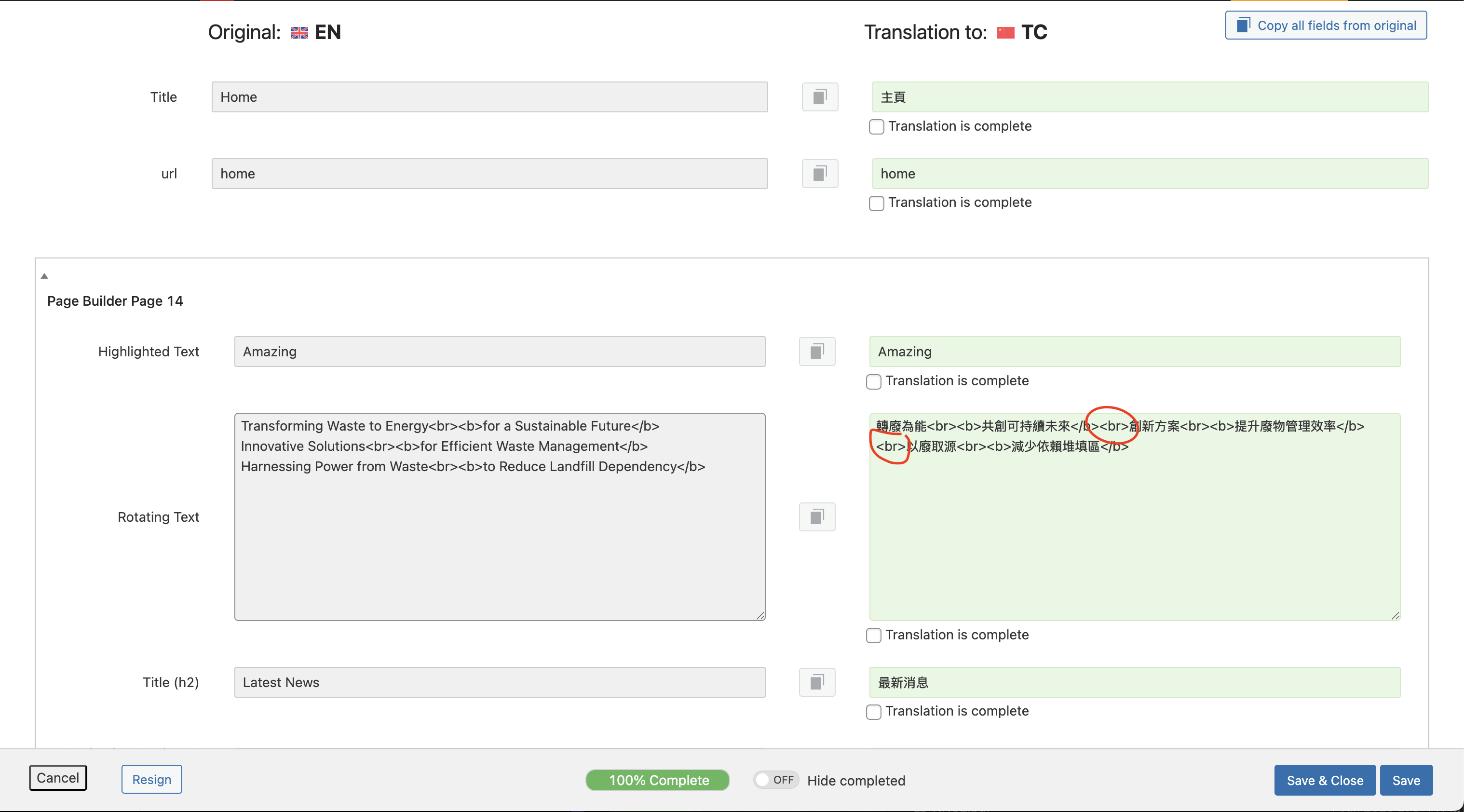The height and width of the screenshot is (812, 1464).
Task: Grab the translated Rotating Text resize handle
Action: (x=1395, y=615)
